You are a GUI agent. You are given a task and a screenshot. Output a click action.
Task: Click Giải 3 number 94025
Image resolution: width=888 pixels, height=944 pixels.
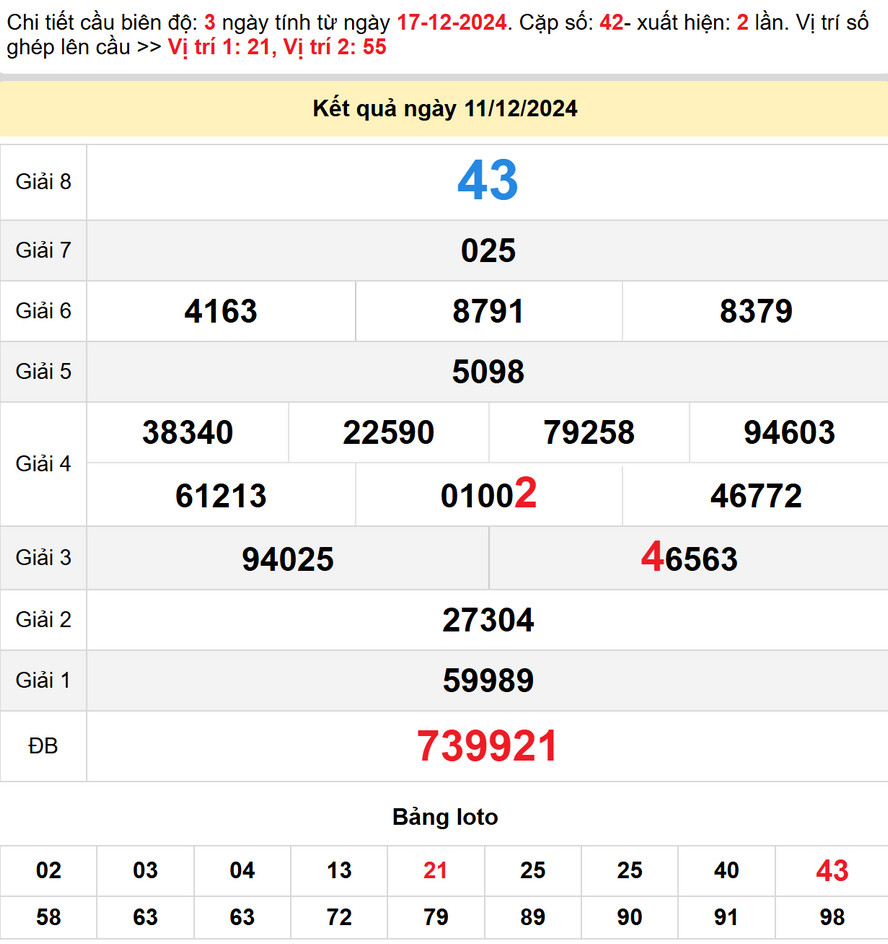(x=288, y=559)
